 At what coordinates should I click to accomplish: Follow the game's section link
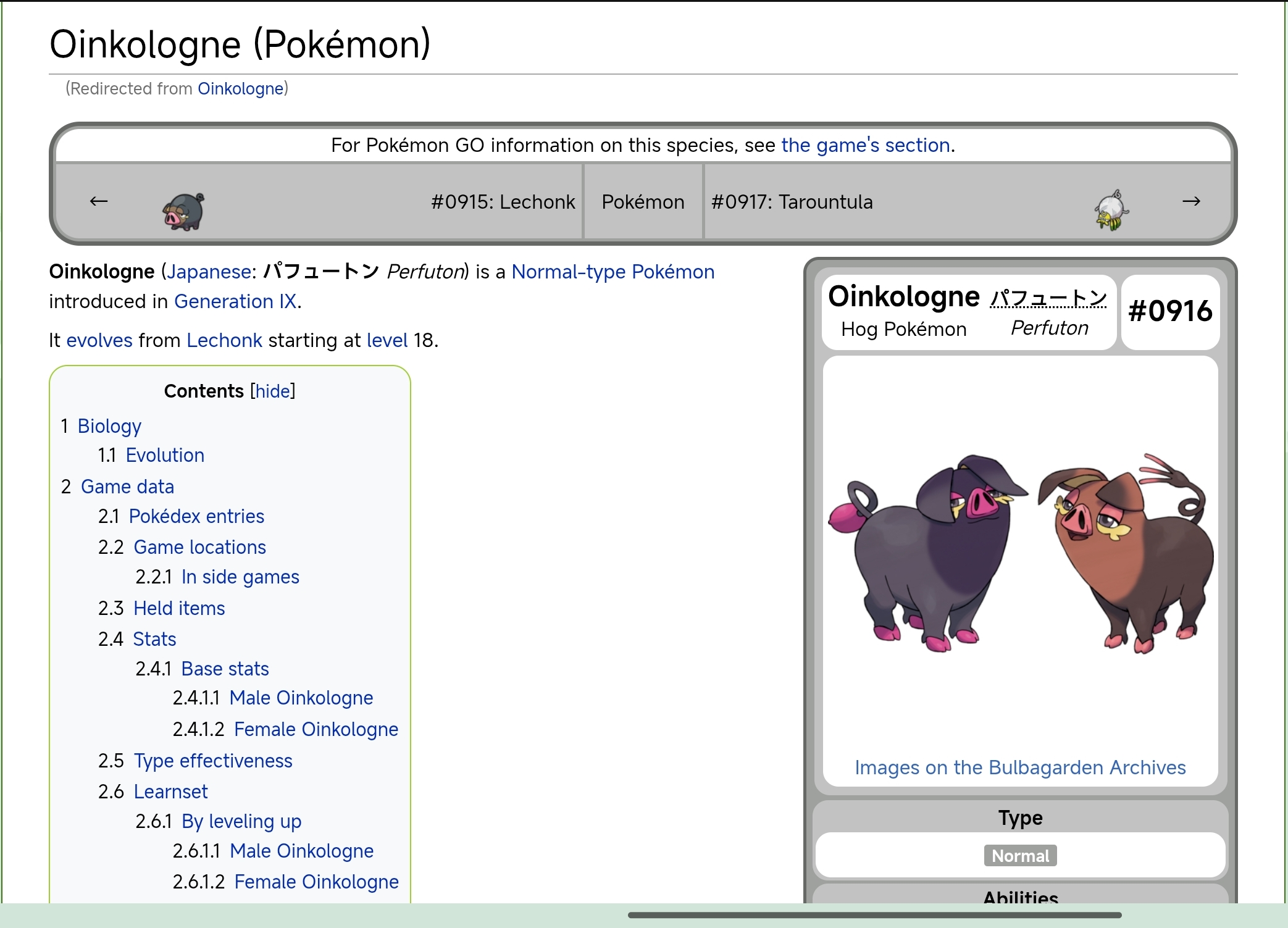tap(865, 145)
